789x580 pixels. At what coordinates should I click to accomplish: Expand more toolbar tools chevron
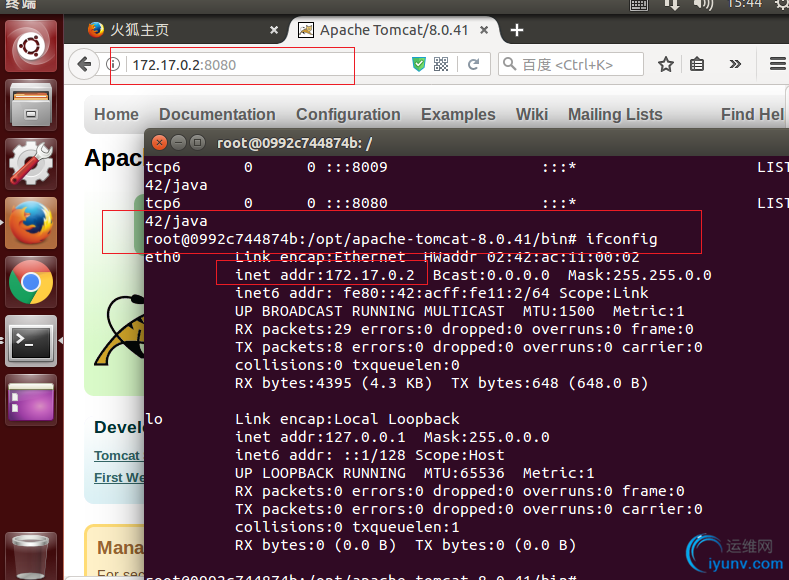tap(735, 64)
